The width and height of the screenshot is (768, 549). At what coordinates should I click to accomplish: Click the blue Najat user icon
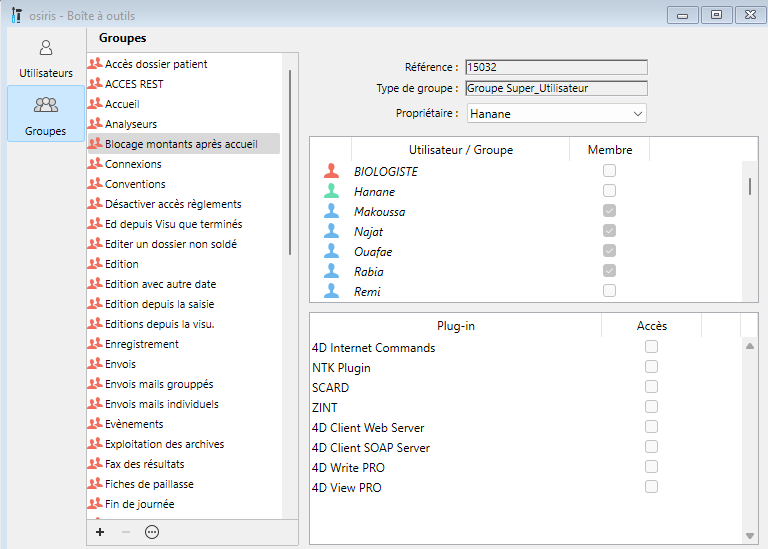coord(332,232)
